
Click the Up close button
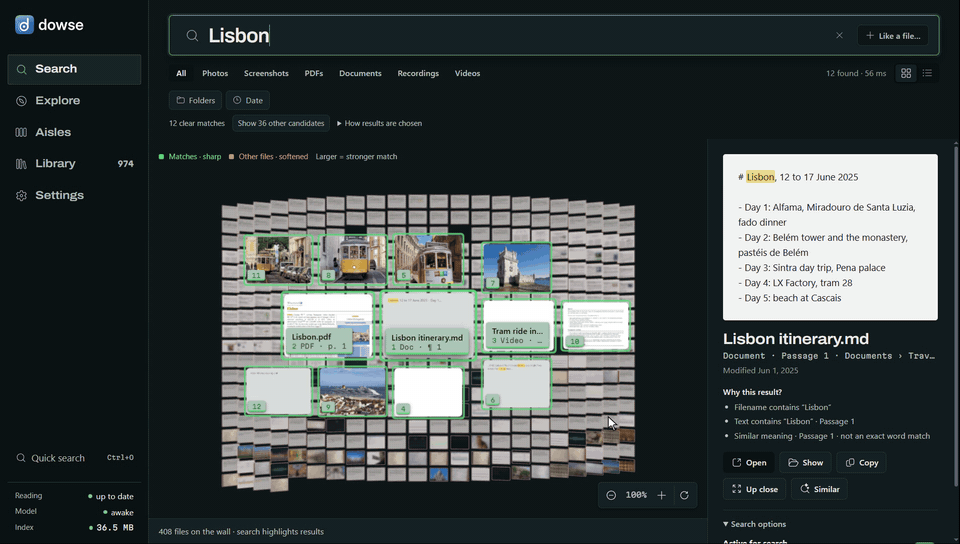pyautogui.click(x=754, y=489)
